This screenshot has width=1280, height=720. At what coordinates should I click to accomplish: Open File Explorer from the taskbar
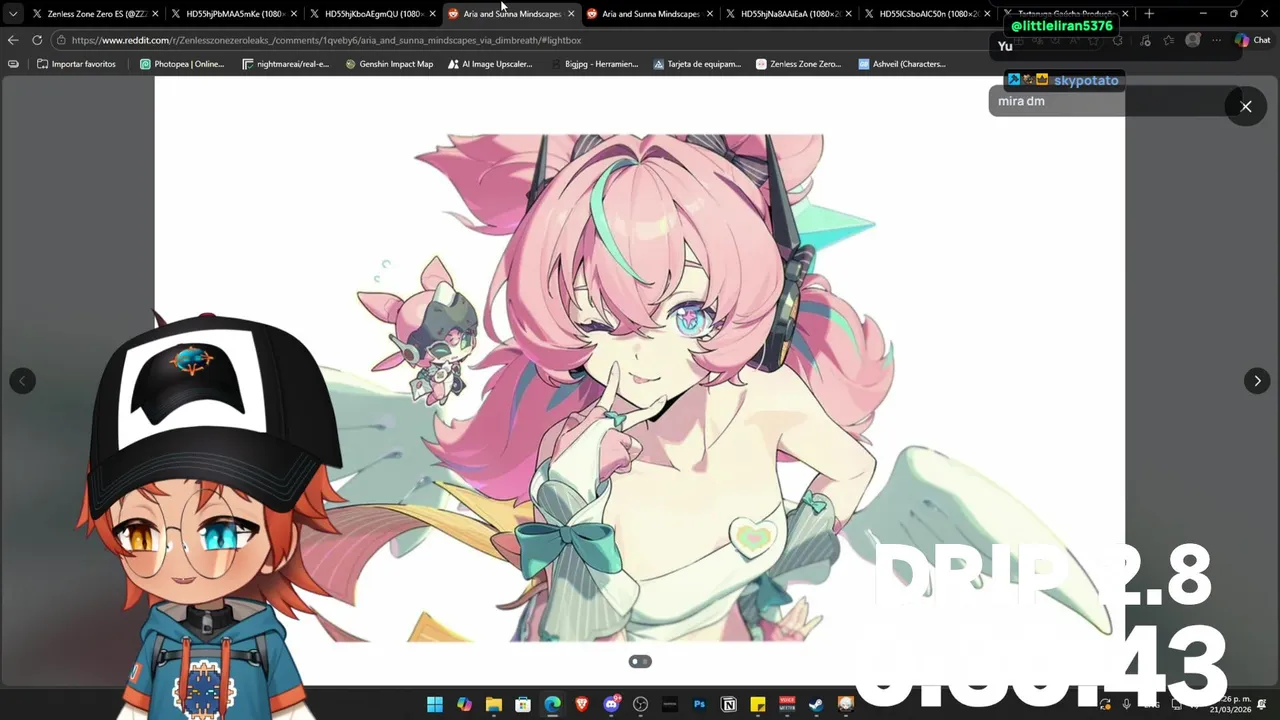tap(494, 705)
